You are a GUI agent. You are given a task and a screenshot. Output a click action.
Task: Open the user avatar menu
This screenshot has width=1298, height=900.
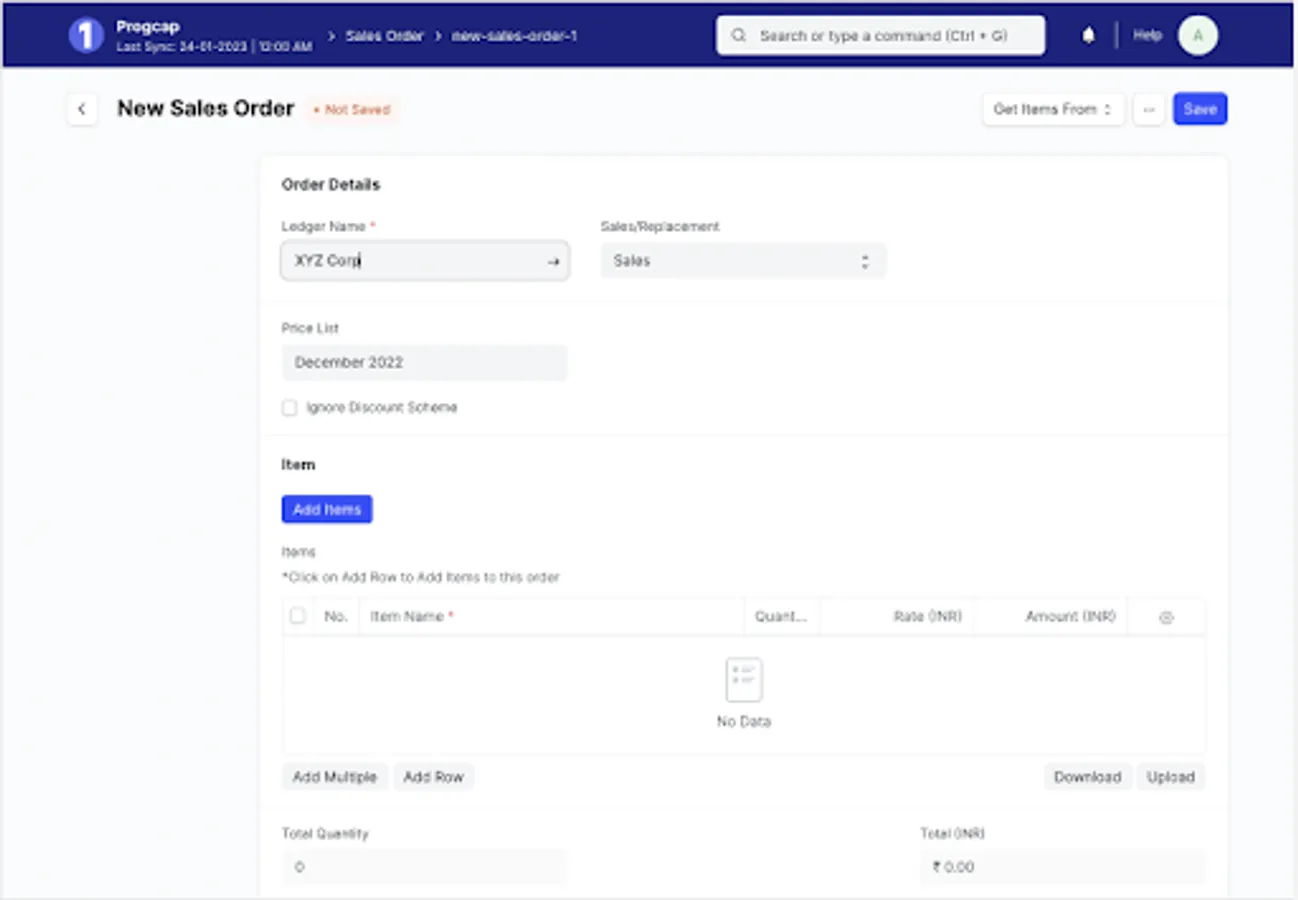[x=1198, y=35]
